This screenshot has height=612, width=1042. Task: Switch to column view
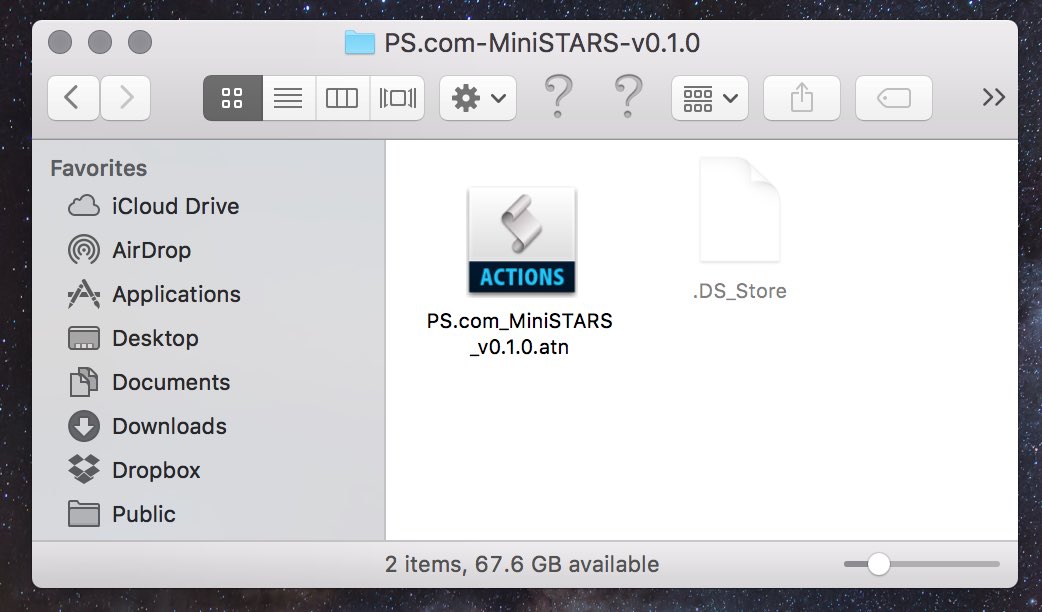click(342, 98)
